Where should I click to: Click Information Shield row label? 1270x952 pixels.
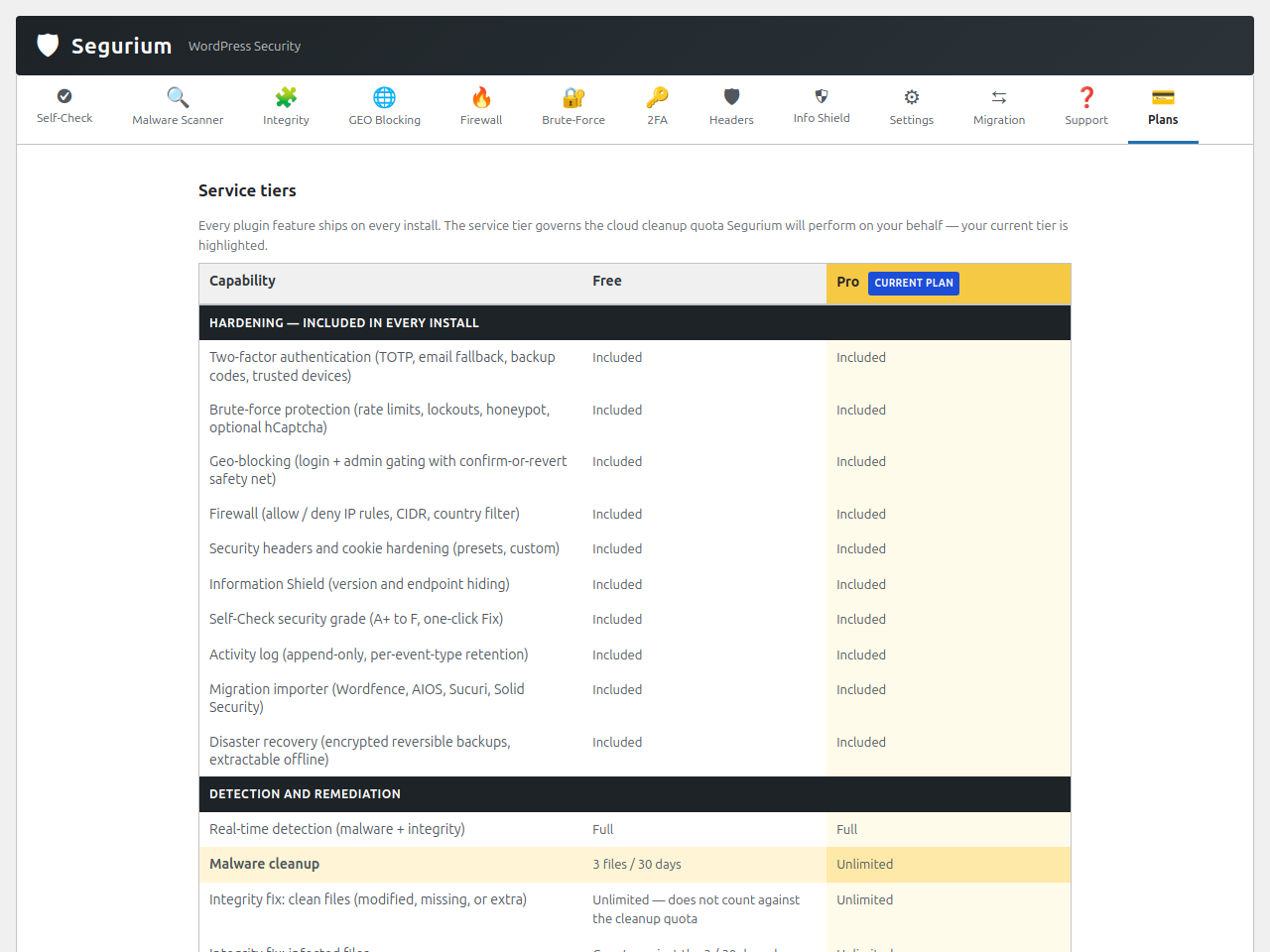point(359,584)
